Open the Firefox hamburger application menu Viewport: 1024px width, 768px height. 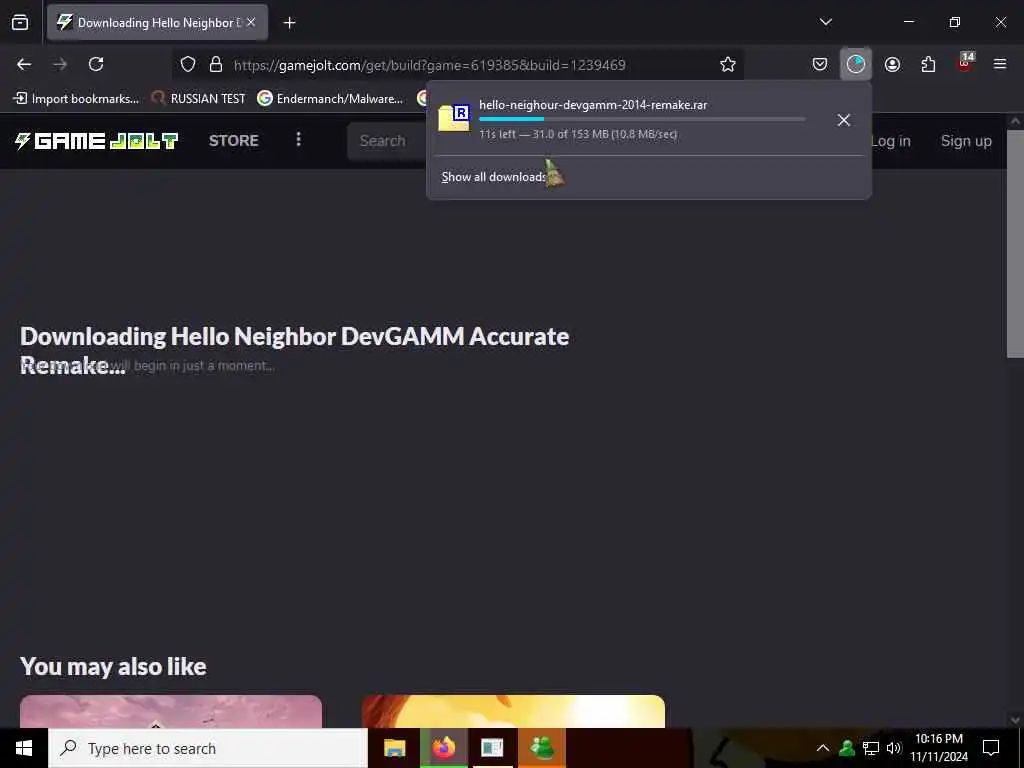click(1000, 64)
